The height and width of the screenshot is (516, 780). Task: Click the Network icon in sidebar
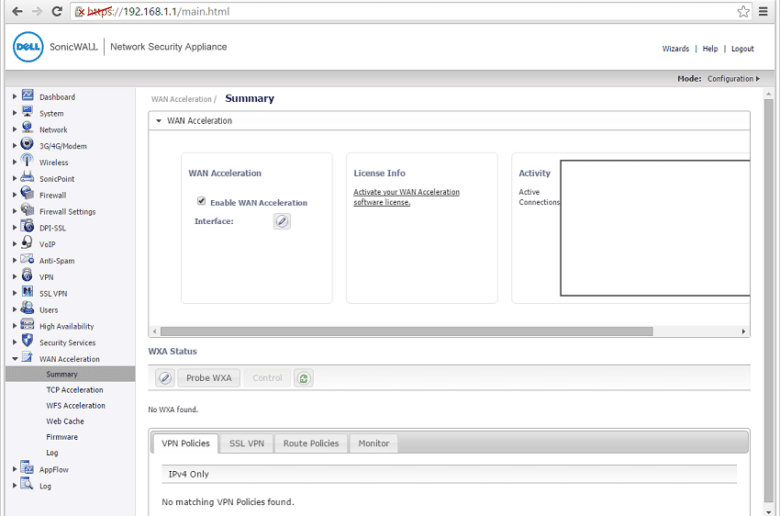[x=27, y=128]
